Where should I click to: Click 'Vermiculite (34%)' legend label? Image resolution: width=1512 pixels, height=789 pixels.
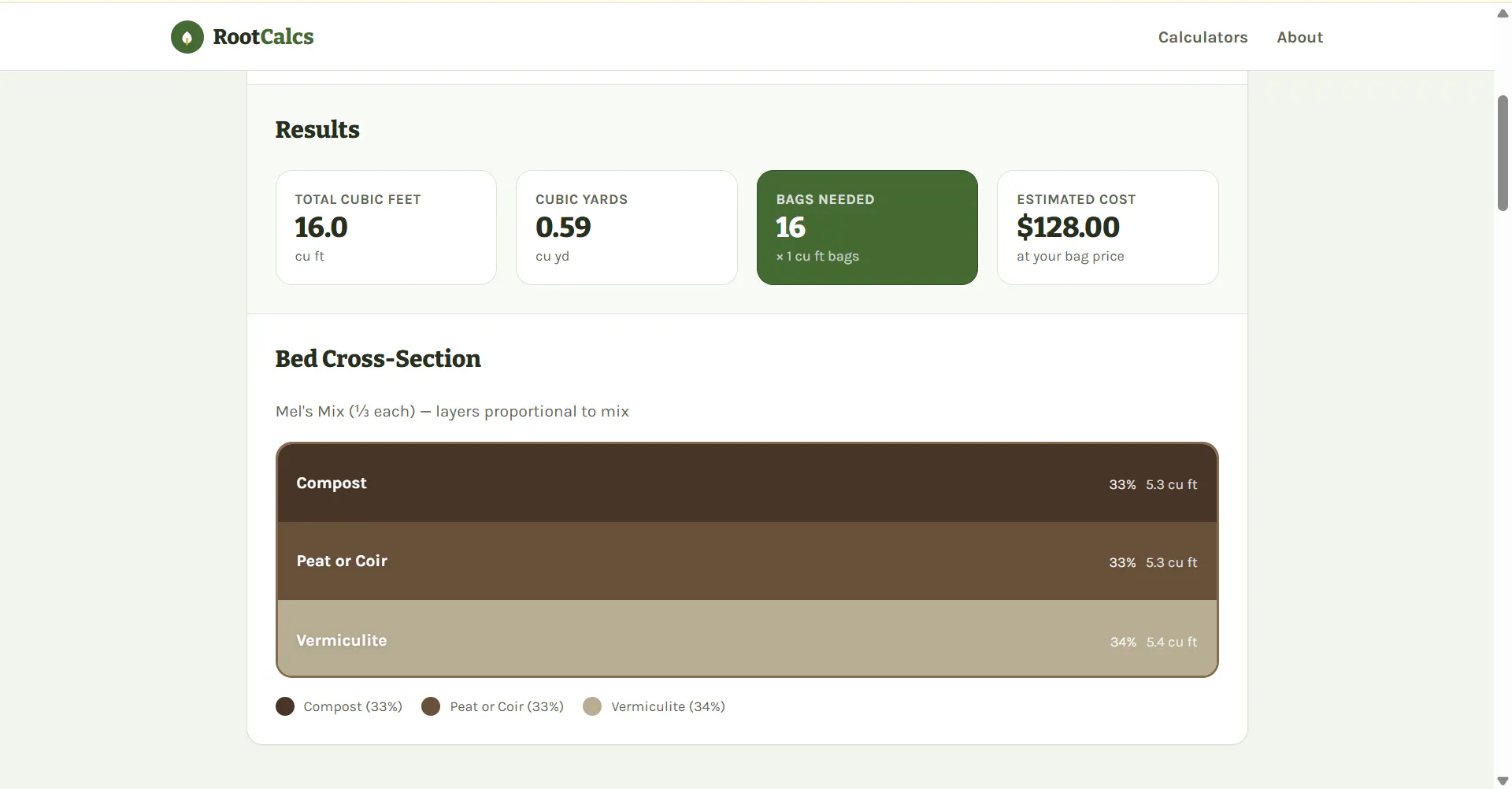pos(668,706)
